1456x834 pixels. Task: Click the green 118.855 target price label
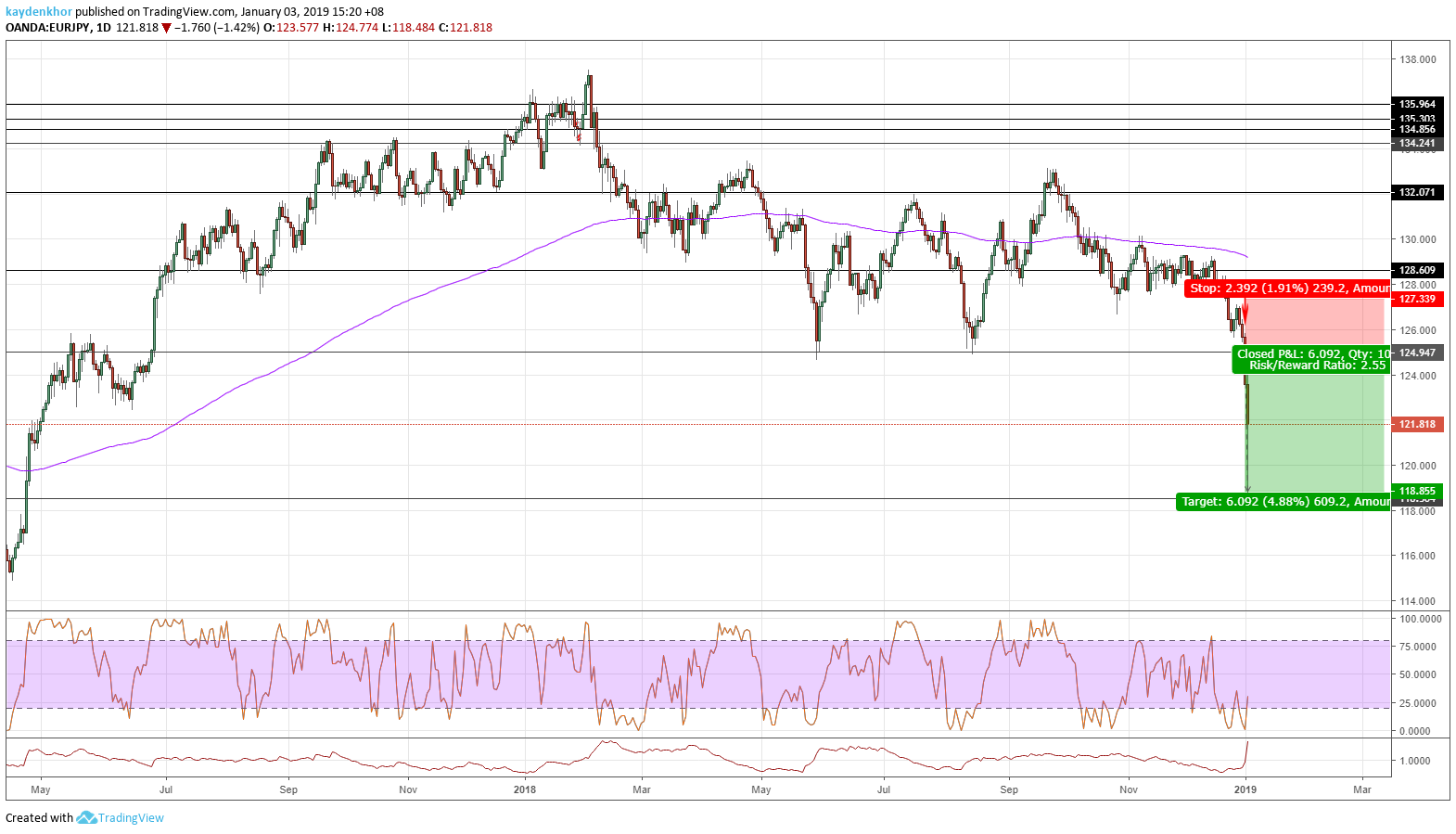click(x=1417, y=491)
